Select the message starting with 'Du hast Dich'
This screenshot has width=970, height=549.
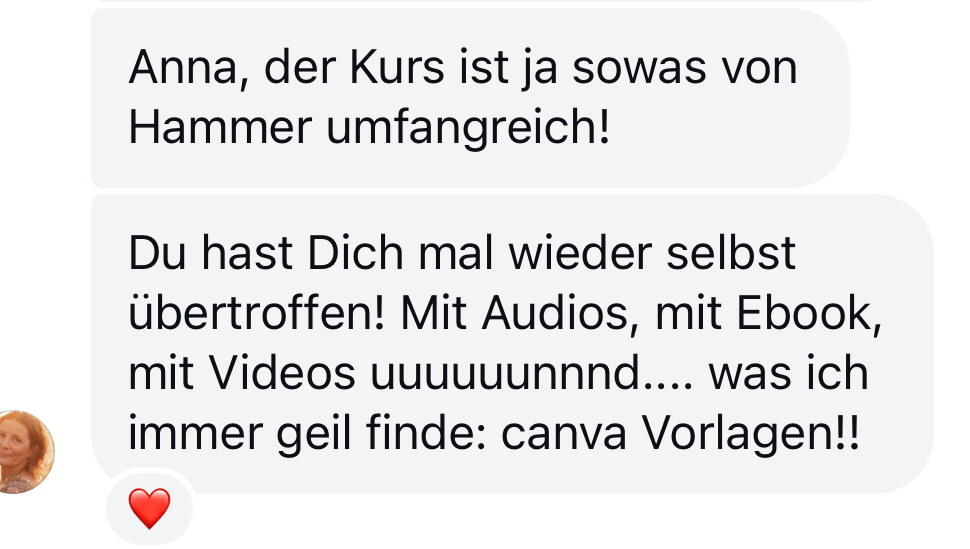(x=512, y=344)
